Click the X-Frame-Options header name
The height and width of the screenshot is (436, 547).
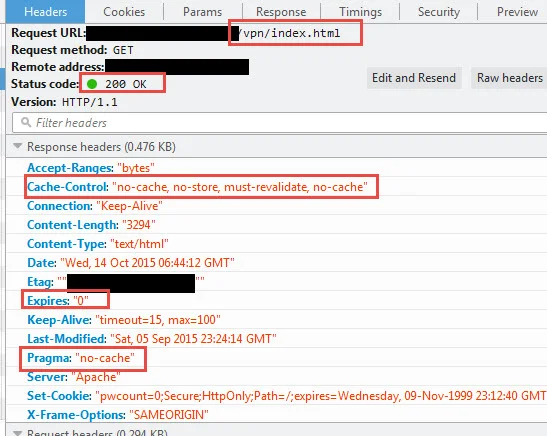pyautogui.click(x=76, y=415)
